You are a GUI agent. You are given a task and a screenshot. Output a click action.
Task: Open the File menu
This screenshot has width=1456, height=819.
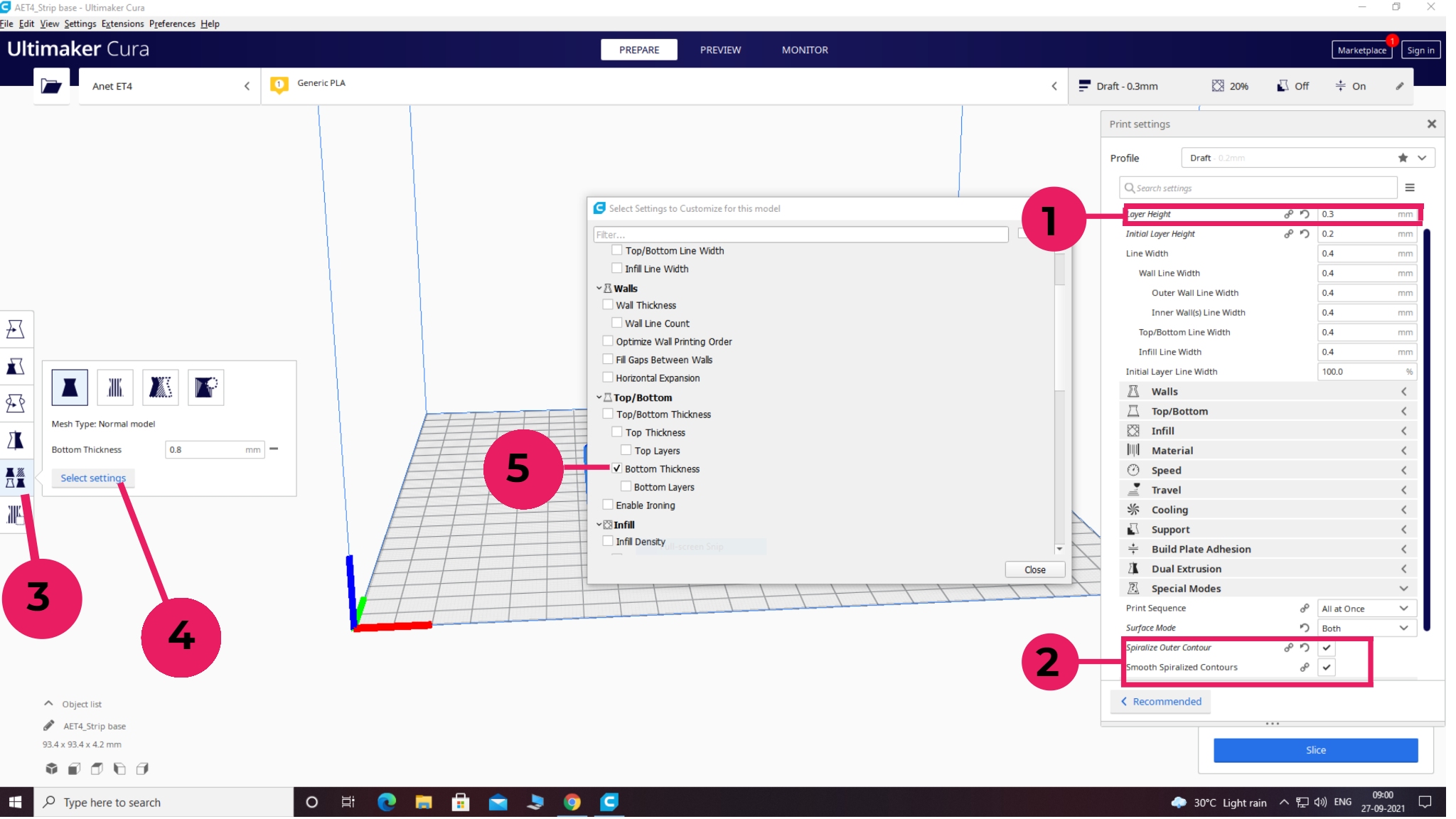(7, 23)
